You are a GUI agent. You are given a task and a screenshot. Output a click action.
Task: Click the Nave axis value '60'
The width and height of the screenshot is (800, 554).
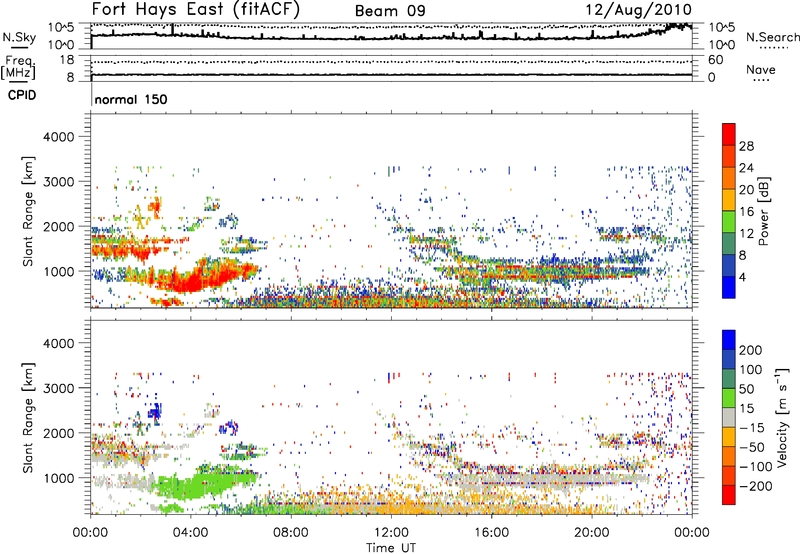(715, 60)
